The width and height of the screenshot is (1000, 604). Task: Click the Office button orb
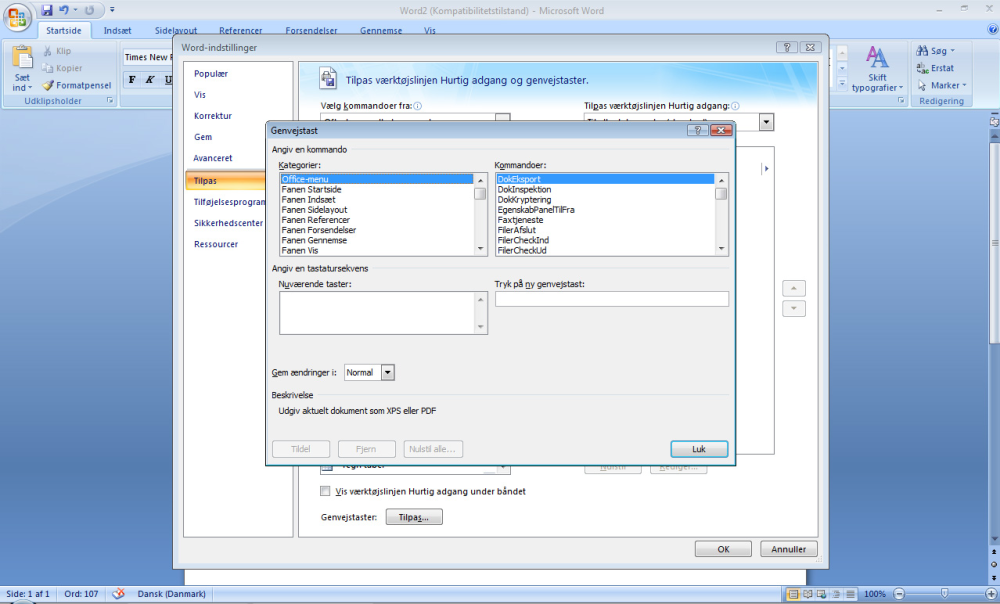(x=17, y=17)
